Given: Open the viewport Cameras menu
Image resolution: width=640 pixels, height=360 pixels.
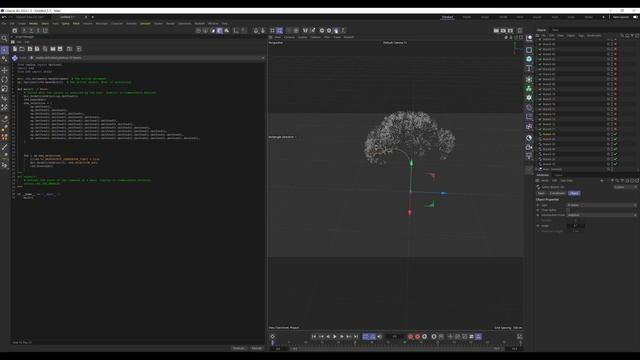Looking at the screenshot, I should (289, 37).
